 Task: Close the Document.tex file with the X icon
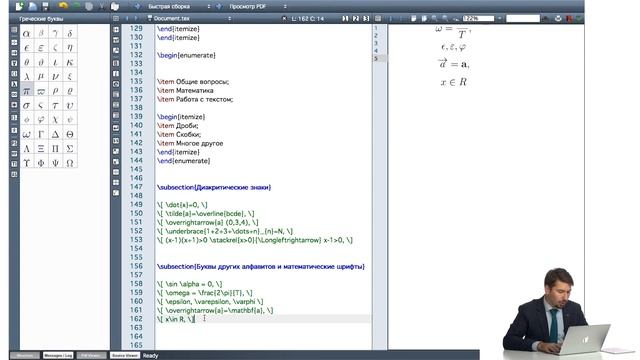[x=284, y=18]
